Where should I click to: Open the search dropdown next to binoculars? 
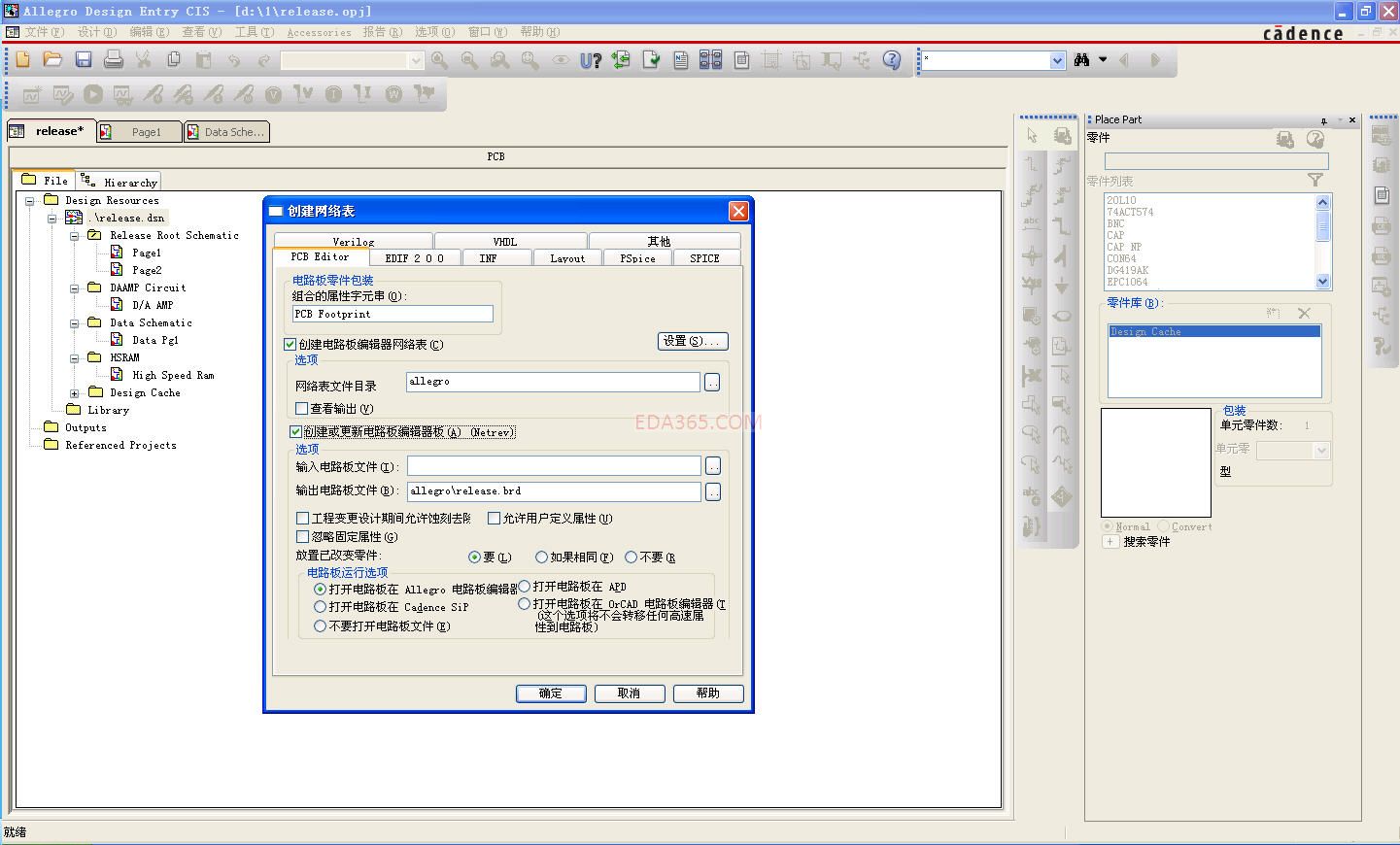(x=1057, y=60)
